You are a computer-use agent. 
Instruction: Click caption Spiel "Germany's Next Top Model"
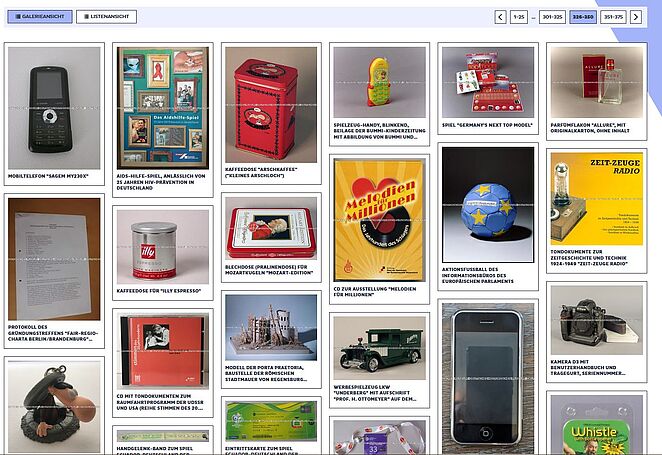487,125
